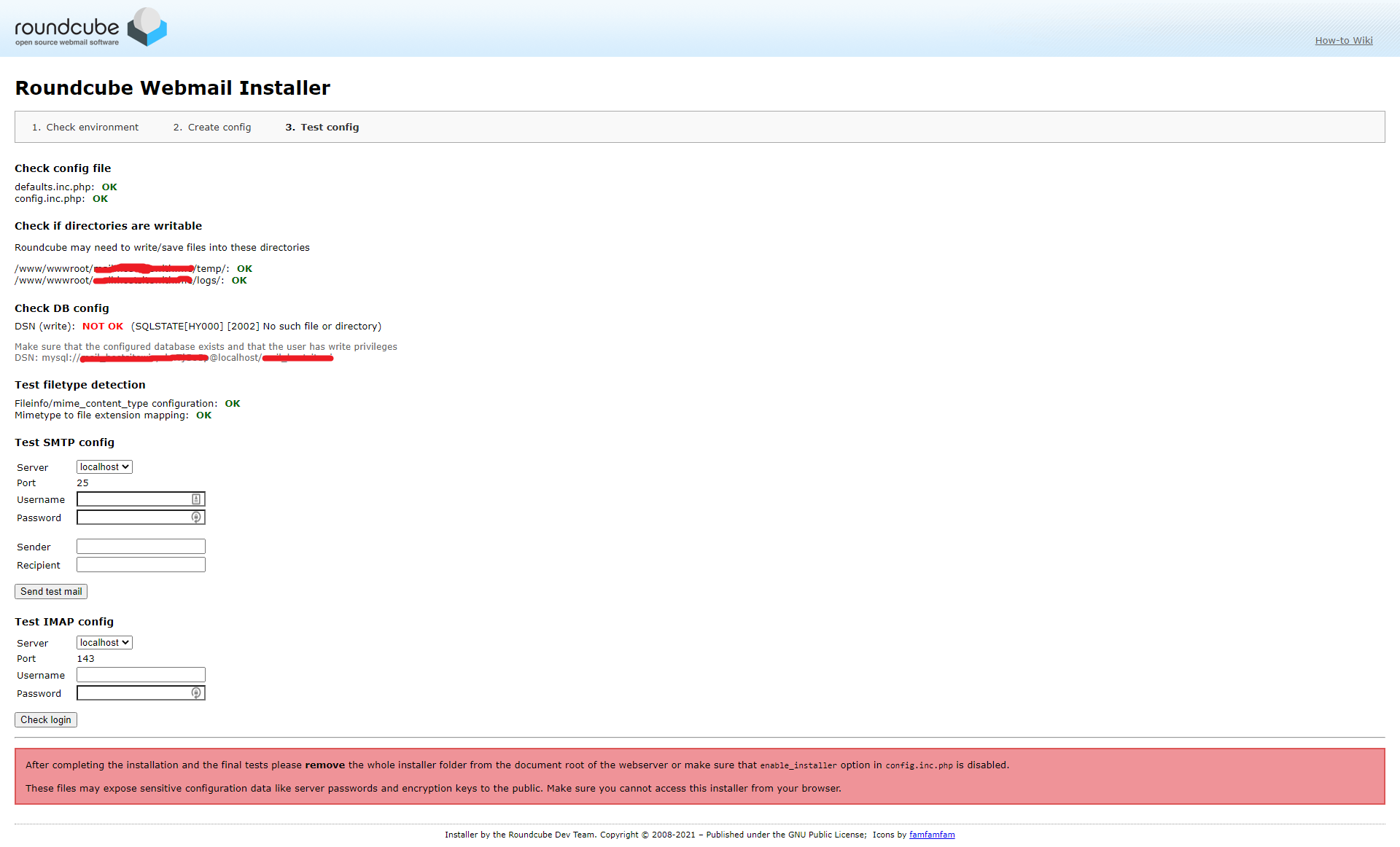Image resolution: width=1400 pixels, height=847 pixels.
Task: Focus the SMTP Password field
Action: (x=133, y=518)
